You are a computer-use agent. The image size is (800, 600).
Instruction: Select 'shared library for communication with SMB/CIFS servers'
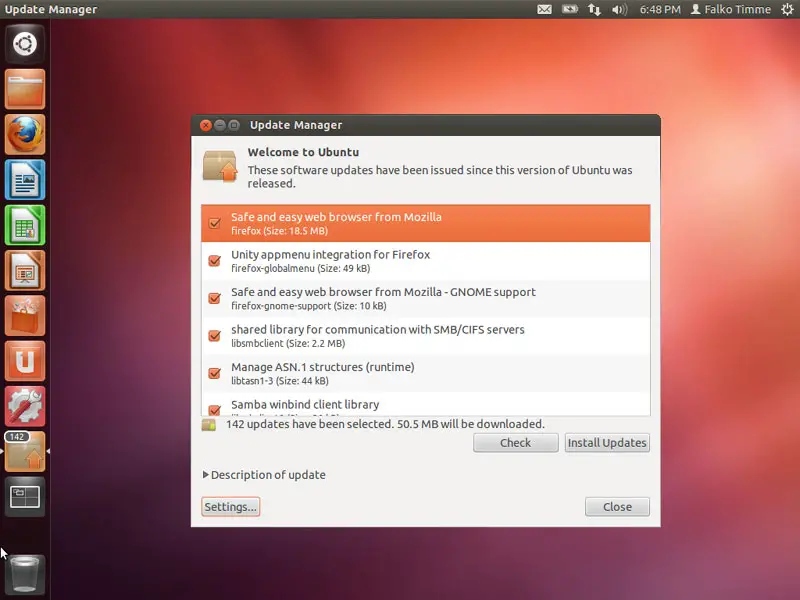[x=426, y=336]
